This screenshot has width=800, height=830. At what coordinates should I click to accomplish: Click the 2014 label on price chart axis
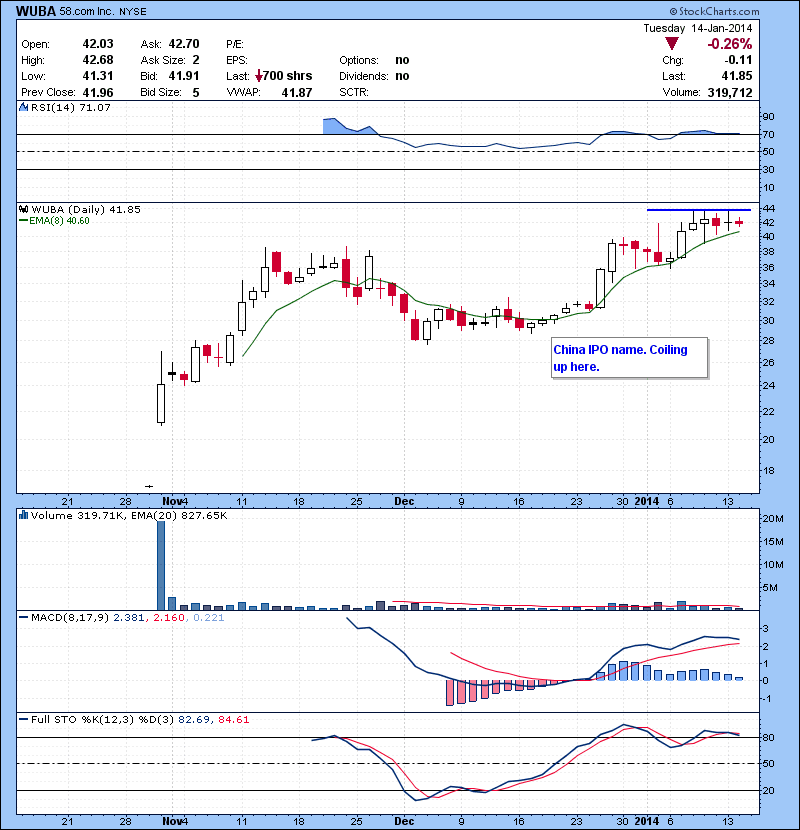tap(646, 499)
